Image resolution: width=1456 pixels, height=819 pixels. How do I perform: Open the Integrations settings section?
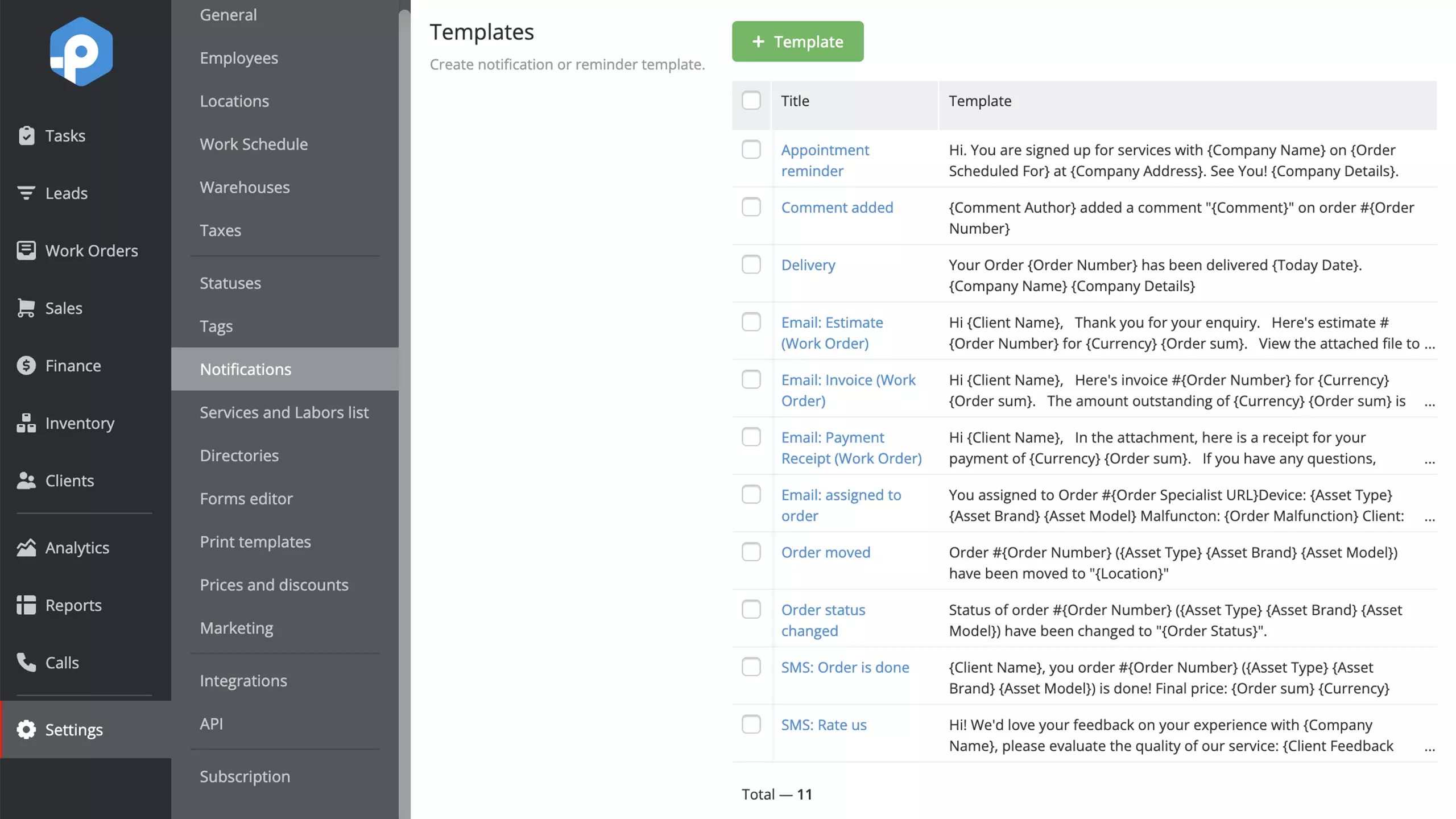[x=243, y=680]
